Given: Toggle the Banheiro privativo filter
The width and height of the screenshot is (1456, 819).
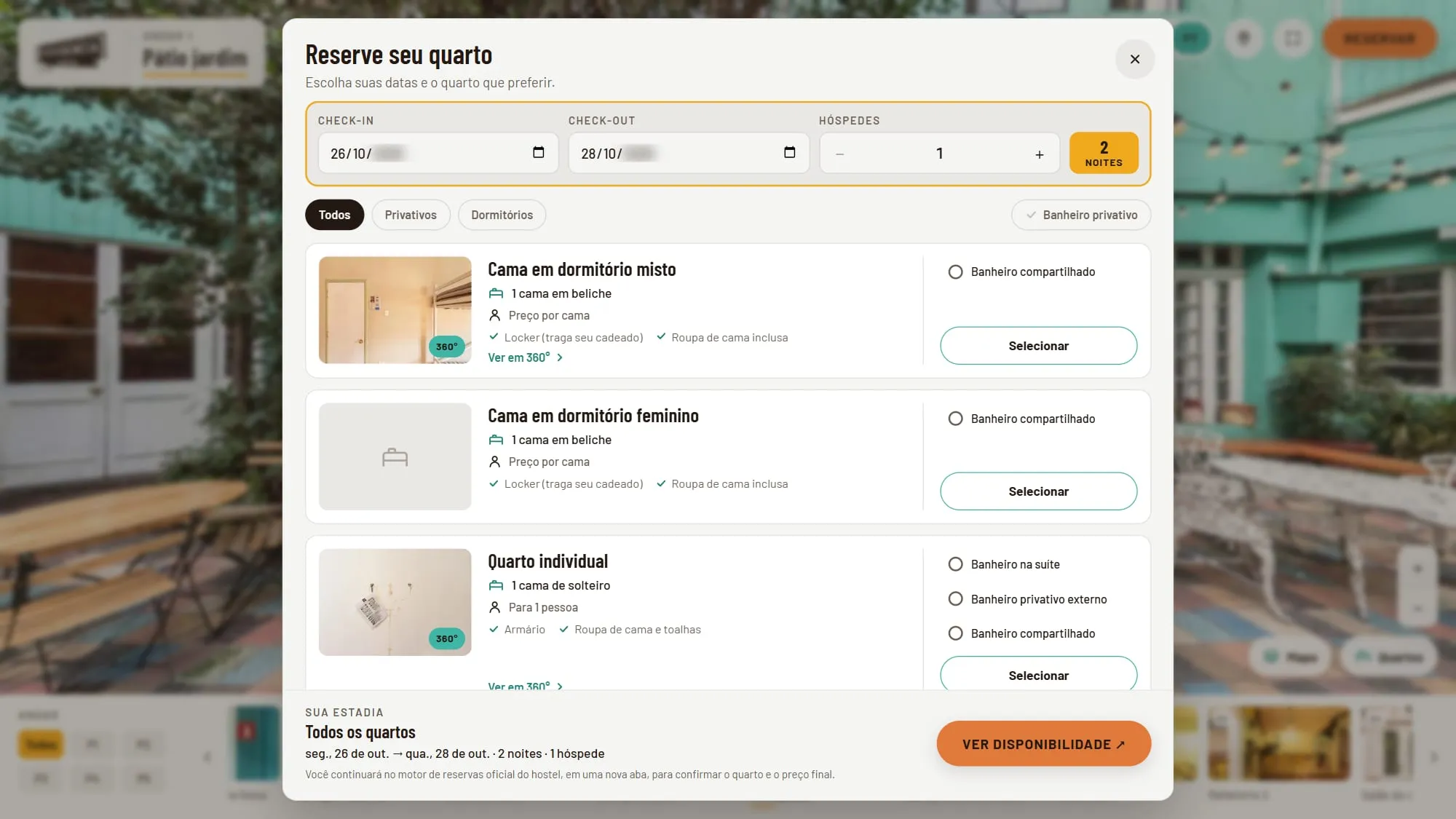Looking at the screenshot, I should tap(1081, 215).
